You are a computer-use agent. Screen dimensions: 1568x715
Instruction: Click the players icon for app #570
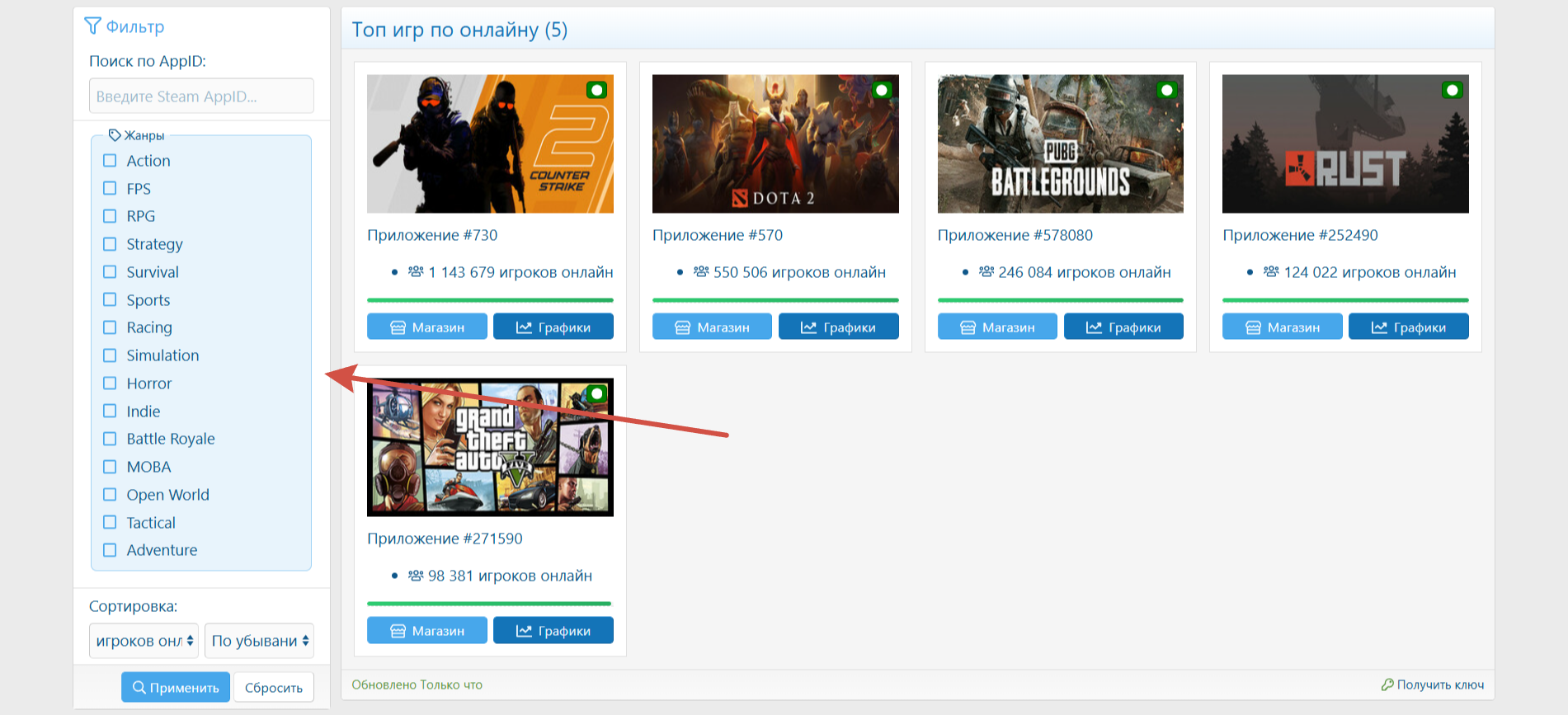701,271
